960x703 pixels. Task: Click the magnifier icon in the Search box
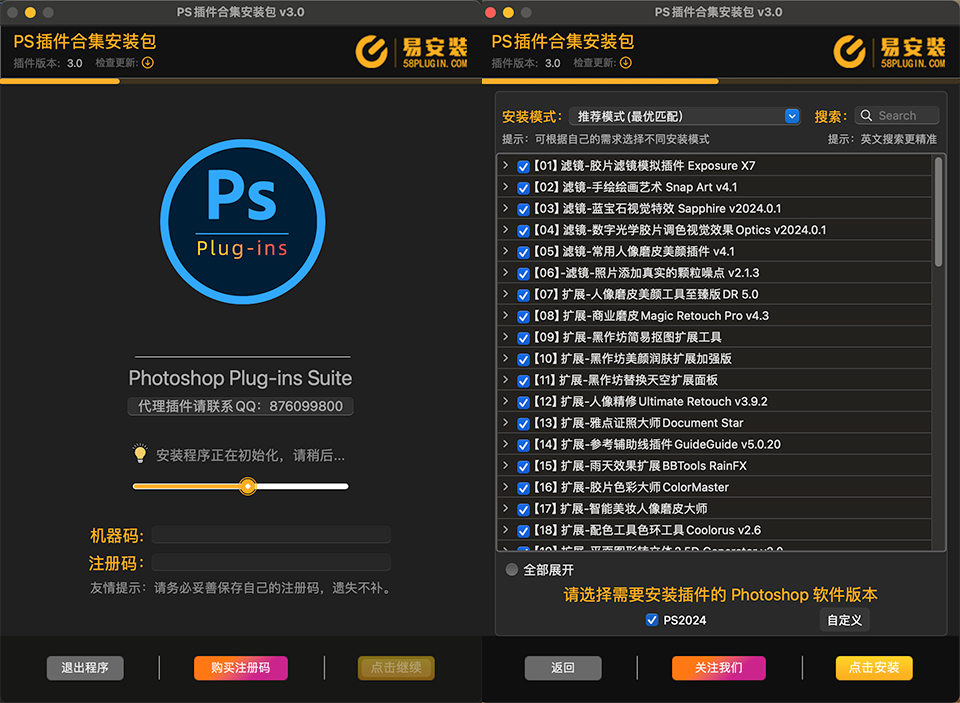[x=866, y=115]
